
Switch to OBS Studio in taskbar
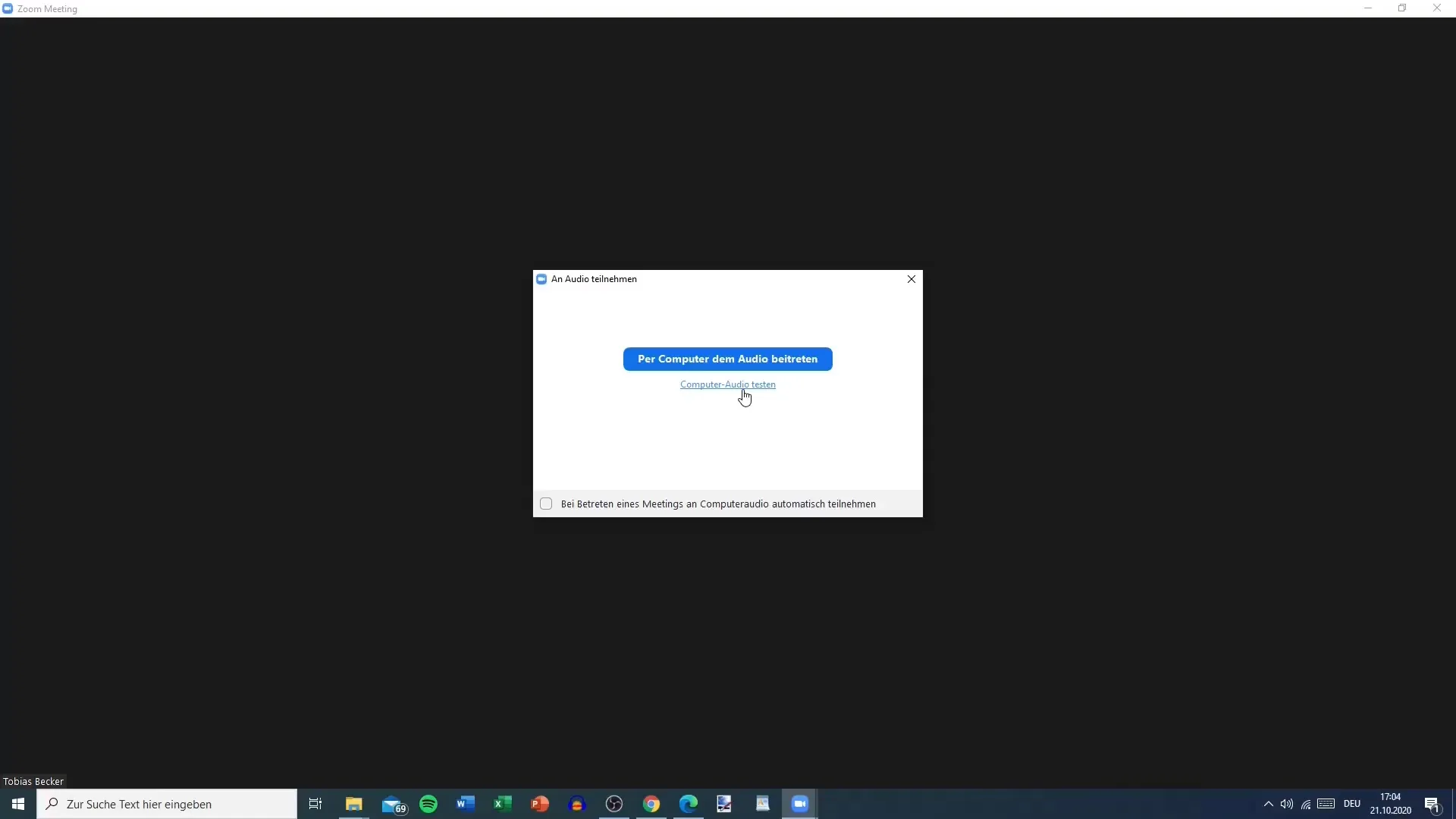point(614,804)
